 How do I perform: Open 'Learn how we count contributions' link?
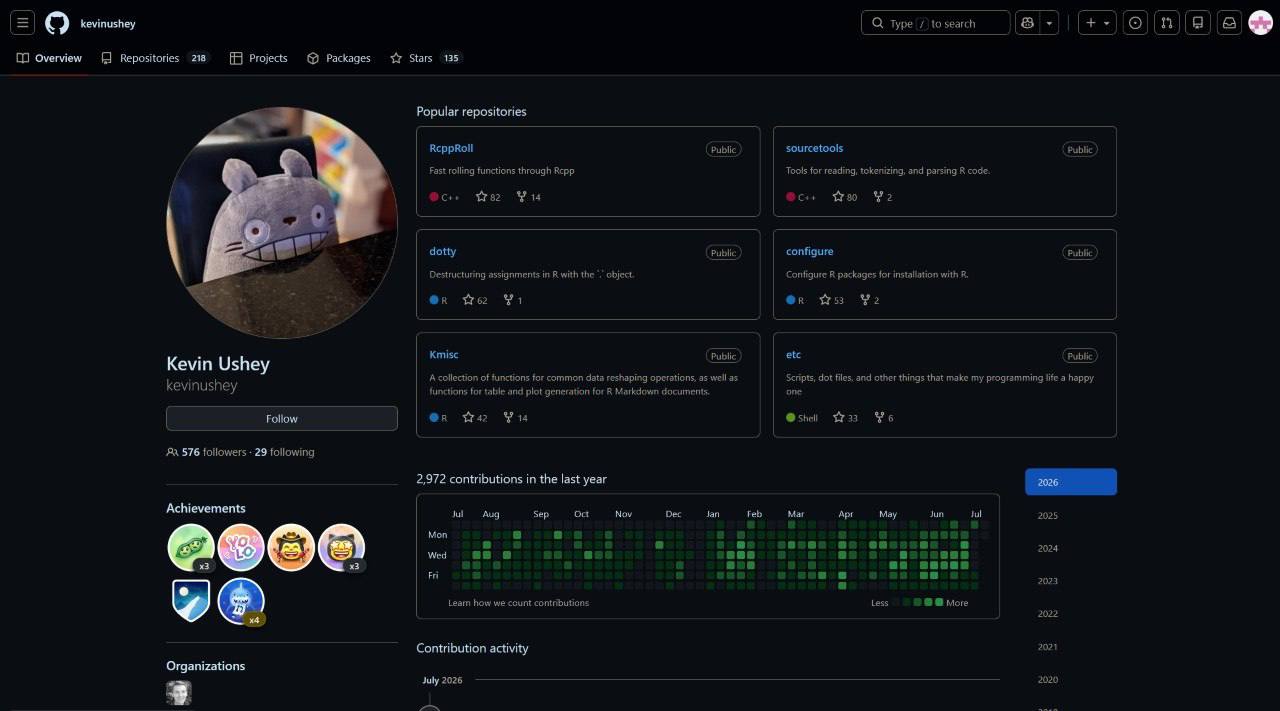(518, 603)
